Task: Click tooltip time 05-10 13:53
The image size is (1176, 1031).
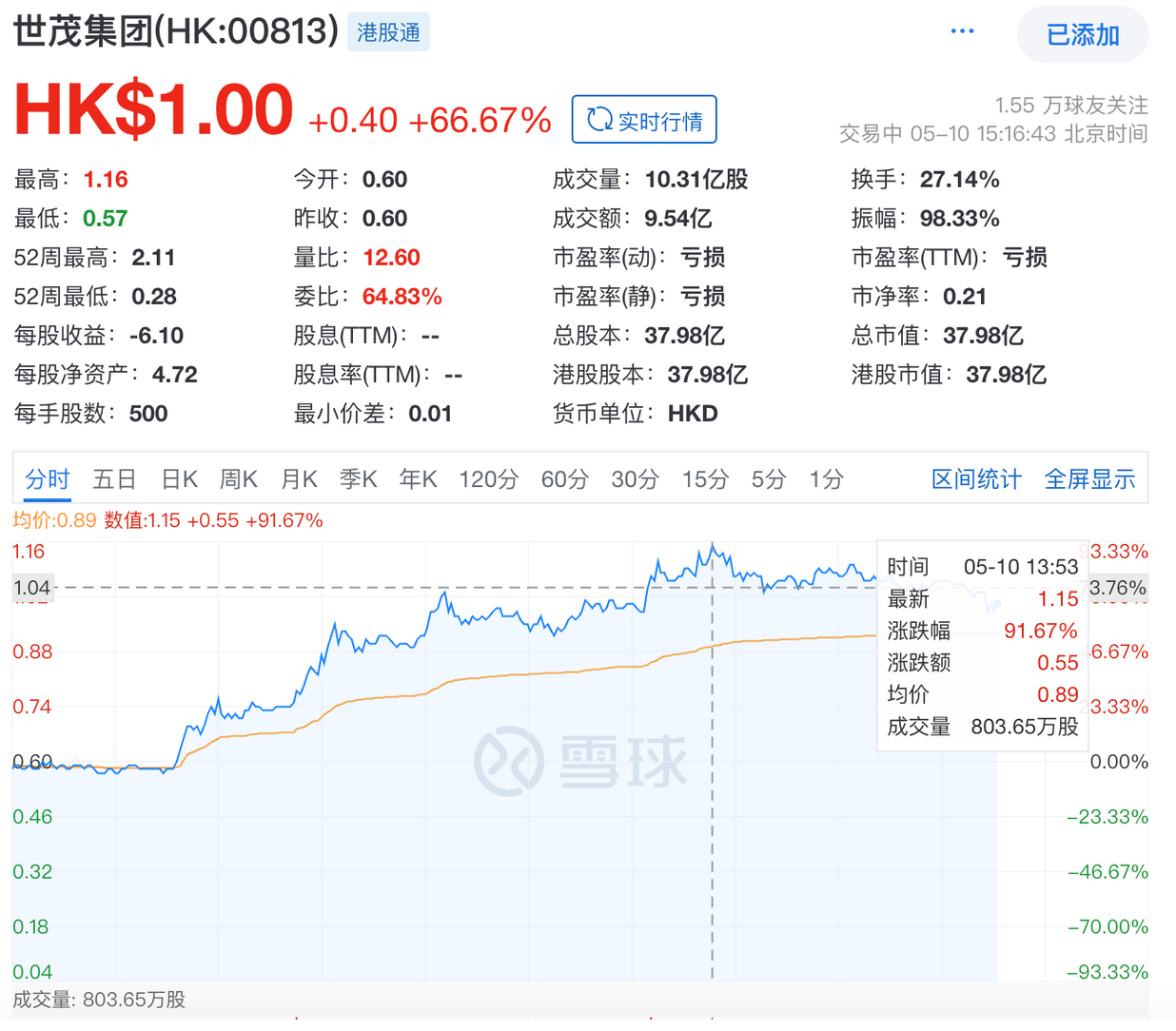Action: [x=1021, y=567]
